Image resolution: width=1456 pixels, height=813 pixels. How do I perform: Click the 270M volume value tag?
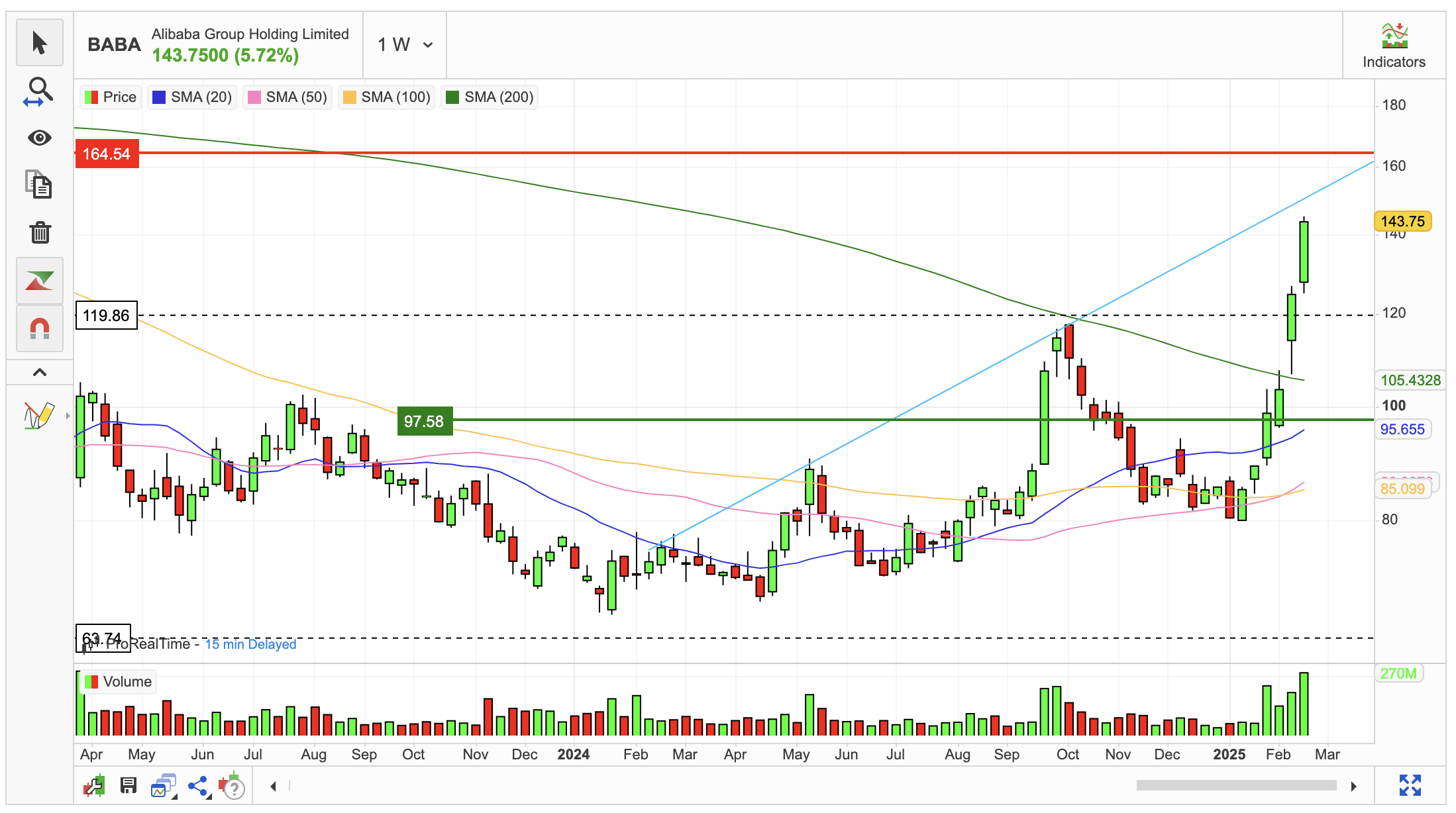[1398, 673]
